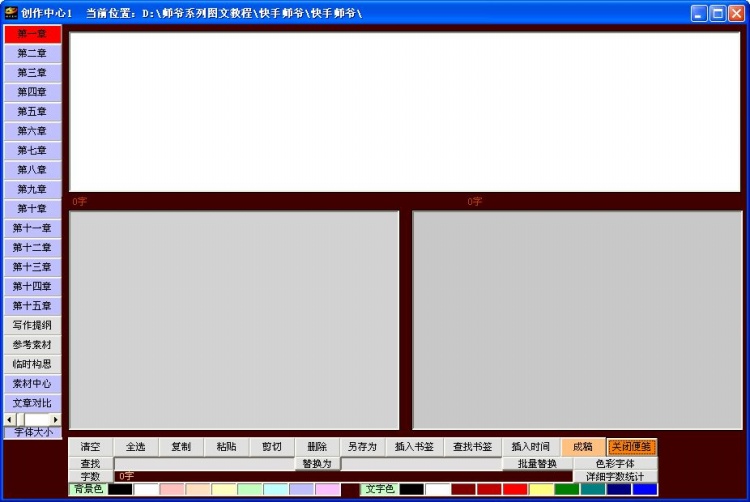This screenshot has width=750, height=502.
Task: Launch 文章对比 article comparison
Action: pos(33,404)
